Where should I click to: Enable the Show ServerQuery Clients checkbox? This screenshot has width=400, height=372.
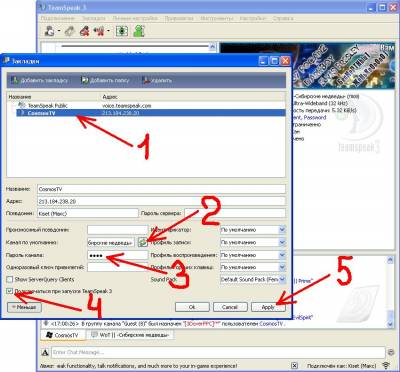10,279
